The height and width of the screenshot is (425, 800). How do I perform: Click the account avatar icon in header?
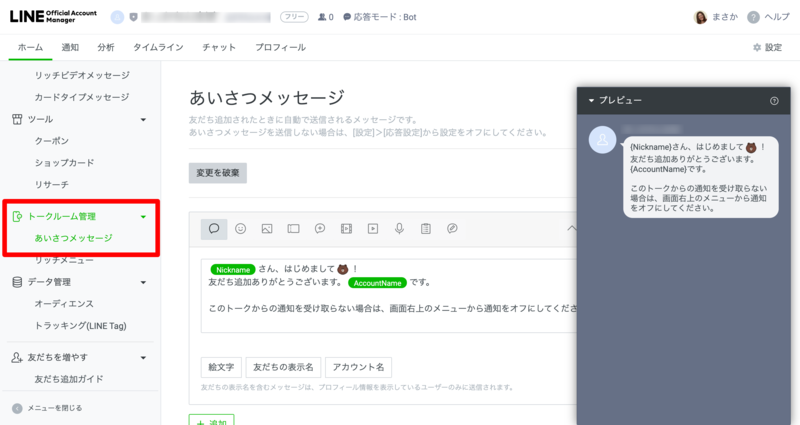[x=117, y=17]
